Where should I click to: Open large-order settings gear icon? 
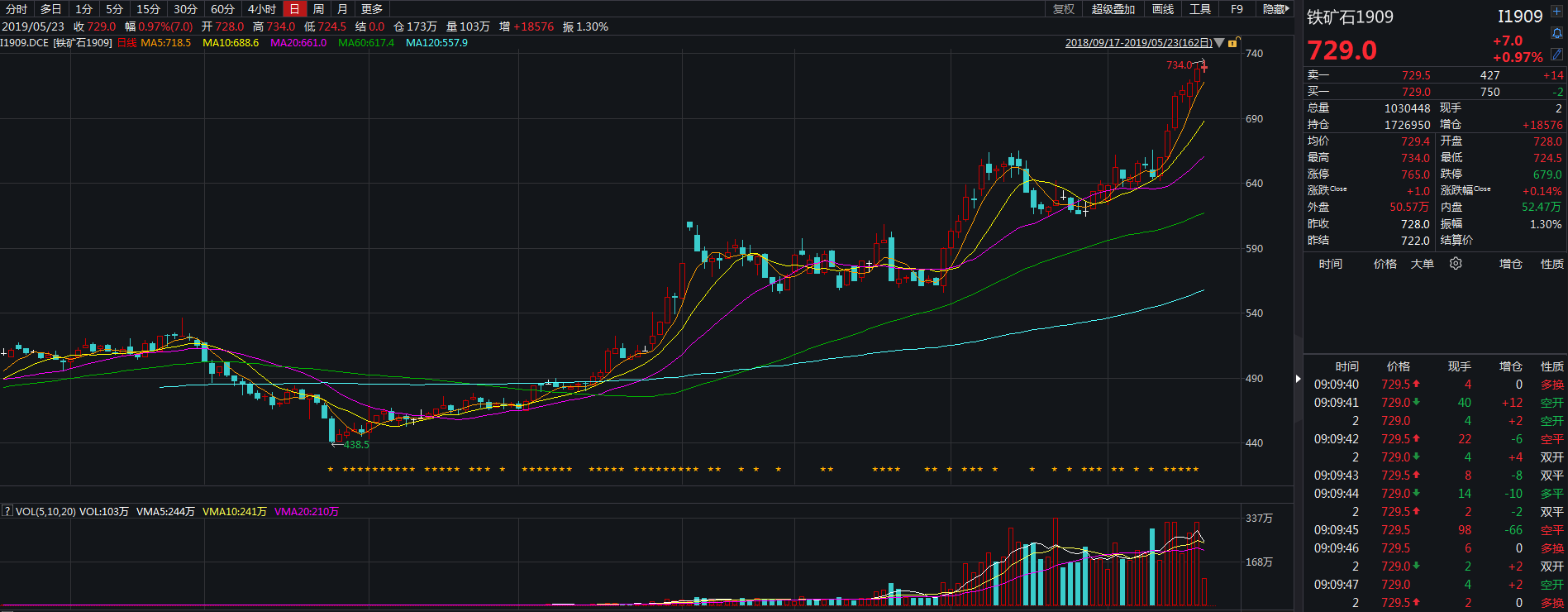pos(1456,264)
